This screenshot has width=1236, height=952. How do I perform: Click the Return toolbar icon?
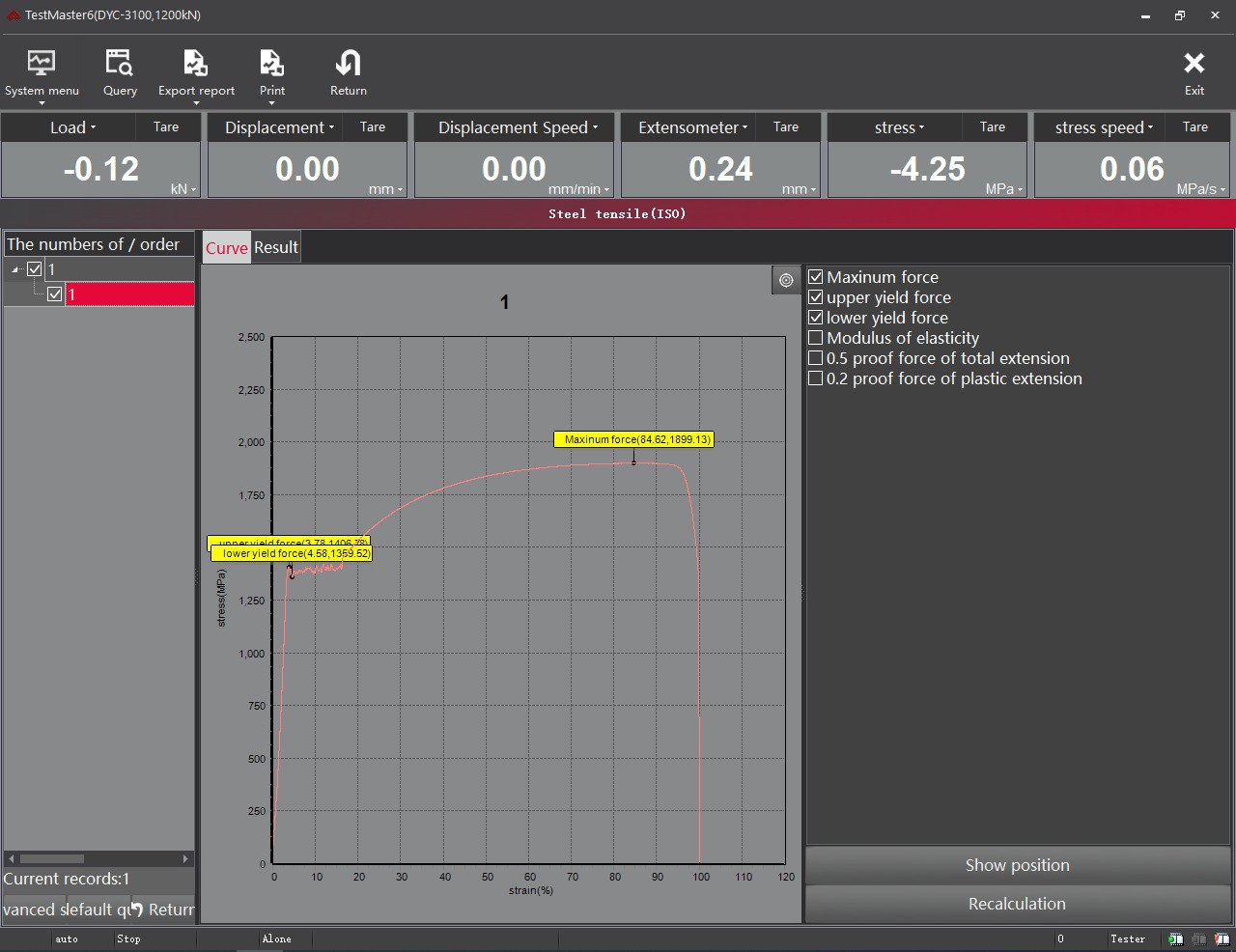[348, 72]
